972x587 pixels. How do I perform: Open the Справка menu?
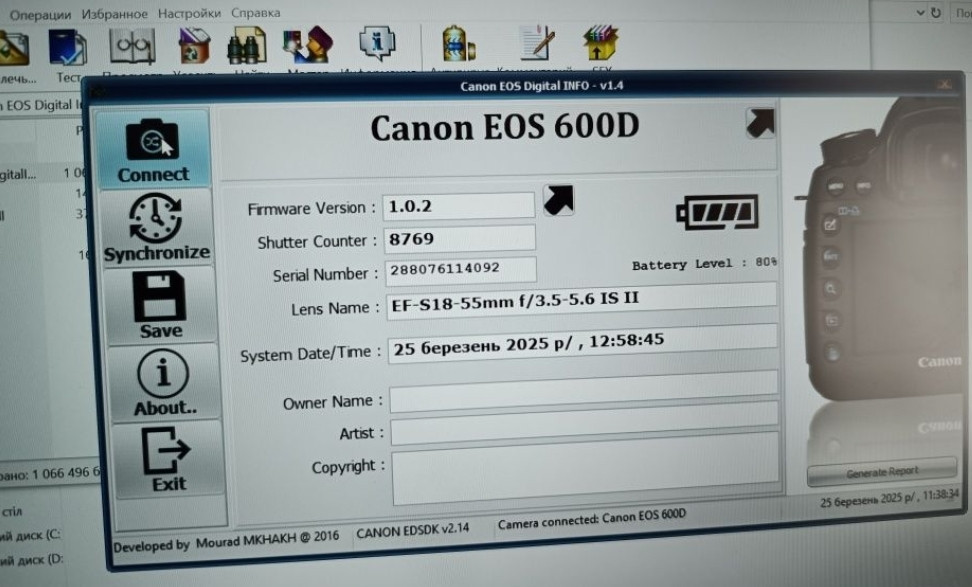coord(254,12)
